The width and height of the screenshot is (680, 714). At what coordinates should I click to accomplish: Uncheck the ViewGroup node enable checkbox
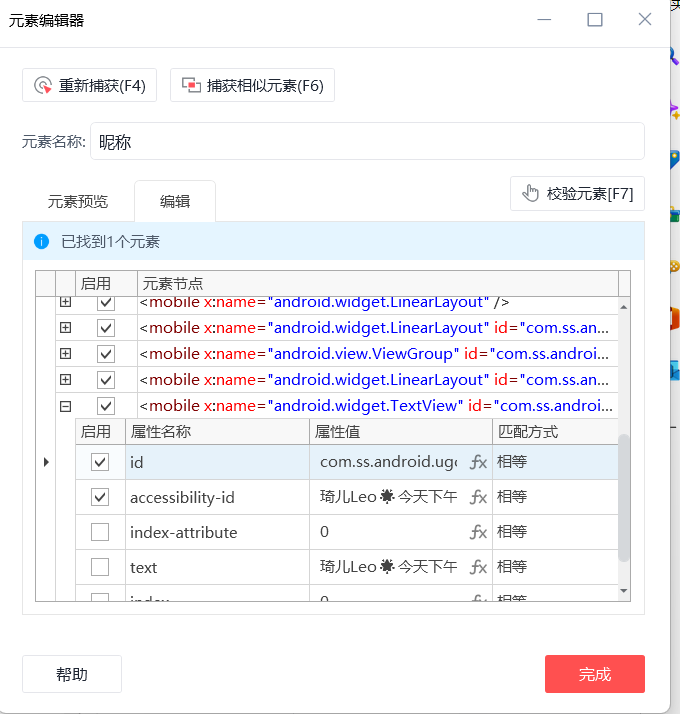pyautogui.click(x=106, y=354)
